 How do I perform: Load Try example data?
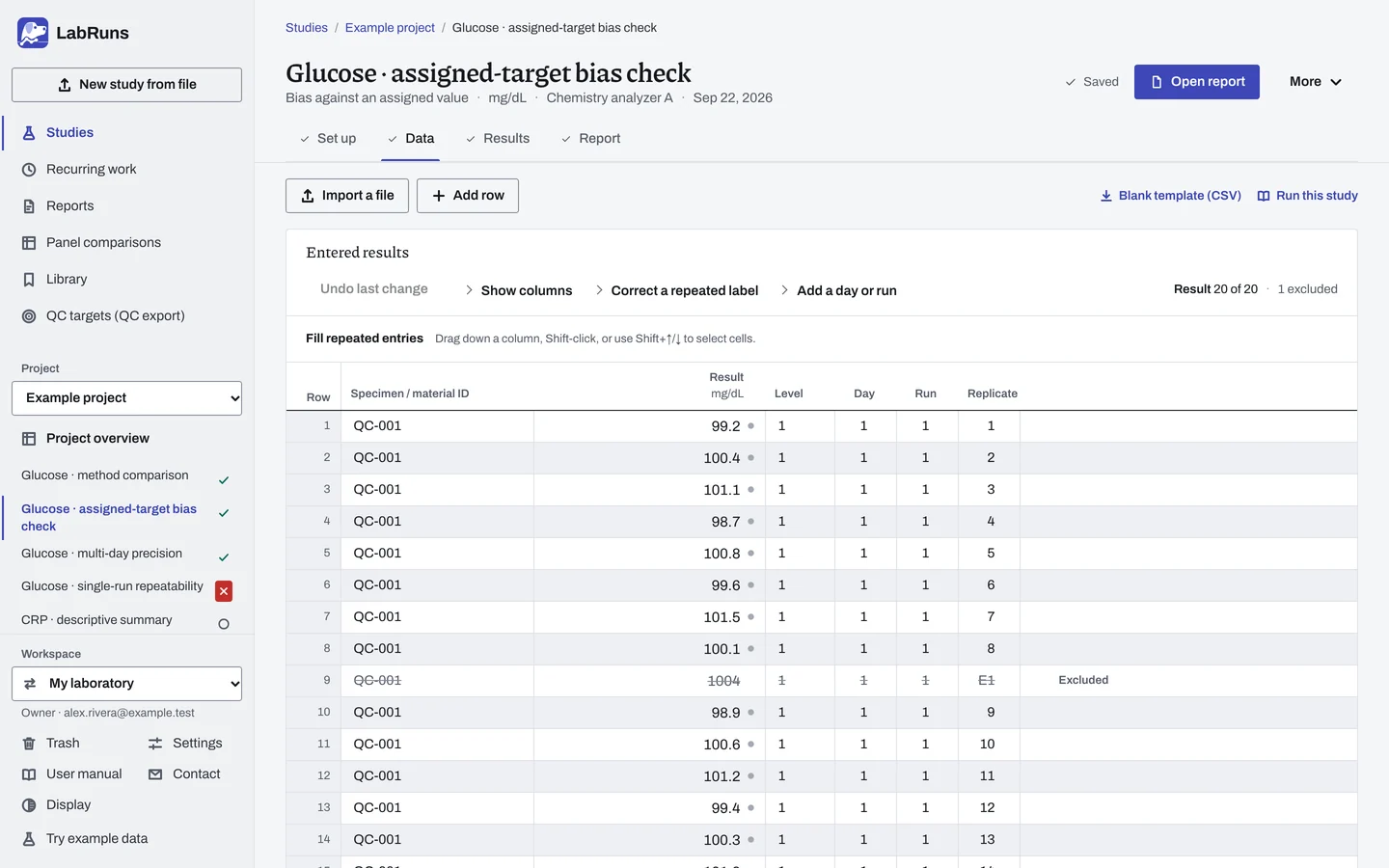click(x=85, y=839)
